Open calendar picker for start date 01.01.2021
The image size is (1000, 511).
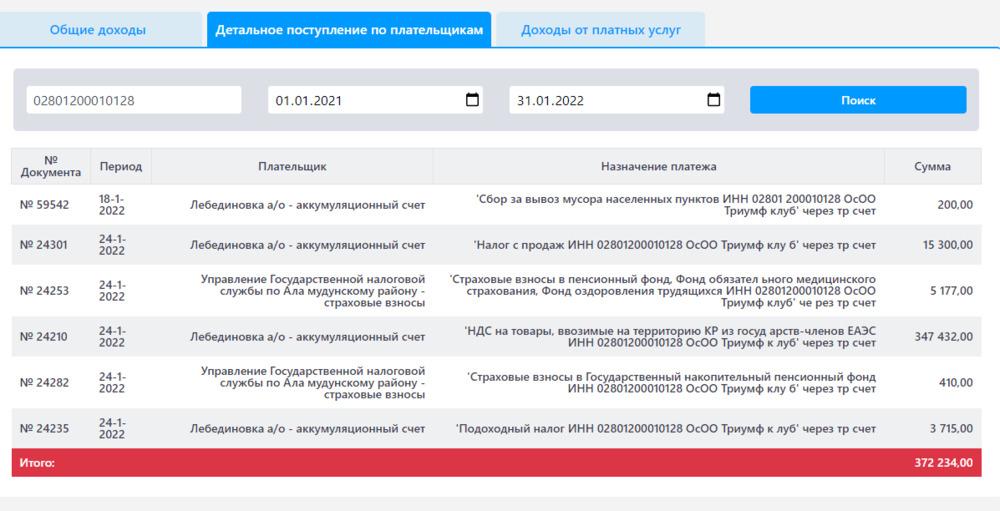point(472,100)
